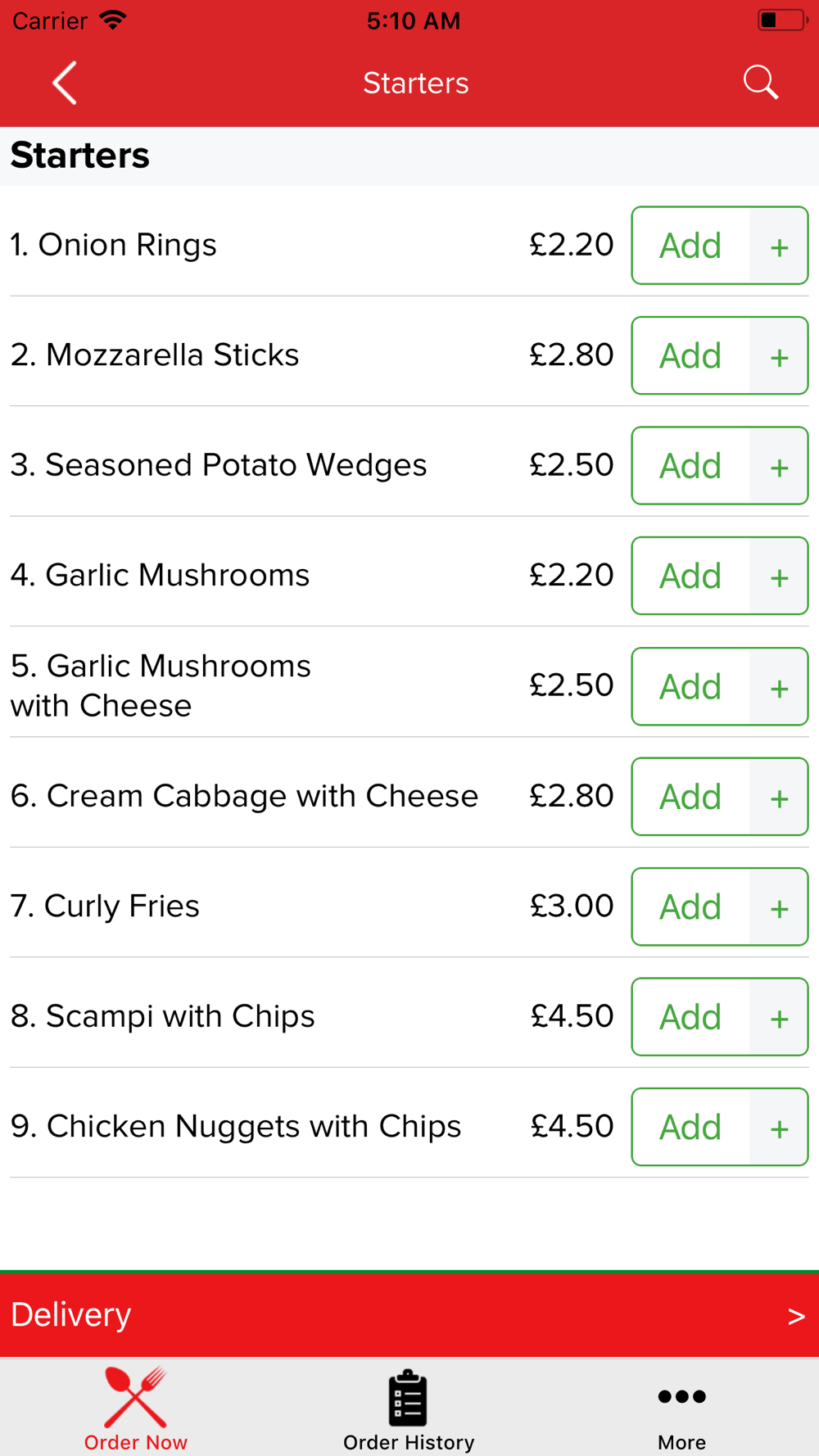Click the plus stepper for Chicken Nuggets
The width and height of the screenshot is (819, 1456).
[779, 1128]
